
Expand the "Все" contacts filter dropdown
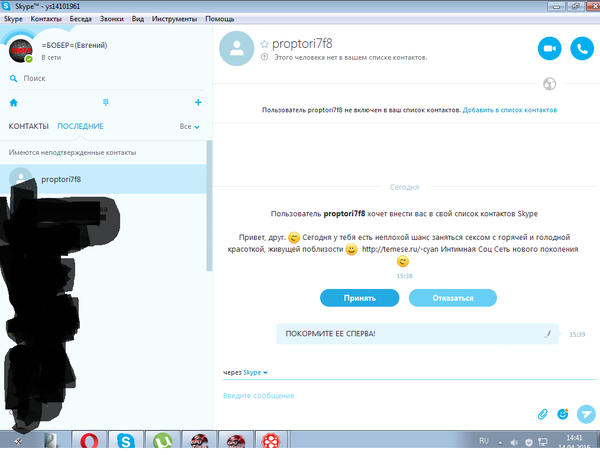pyautogui.click(x=190, y=127)
